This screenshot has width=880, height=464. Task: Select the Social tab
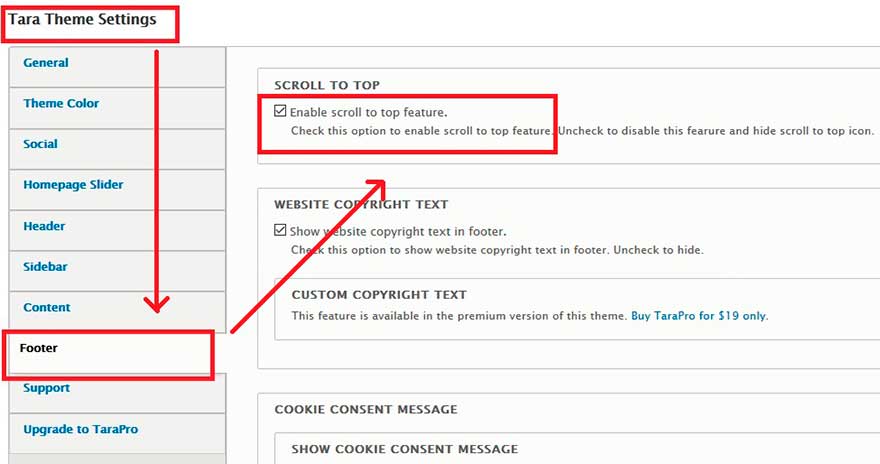tap(41, 144)
